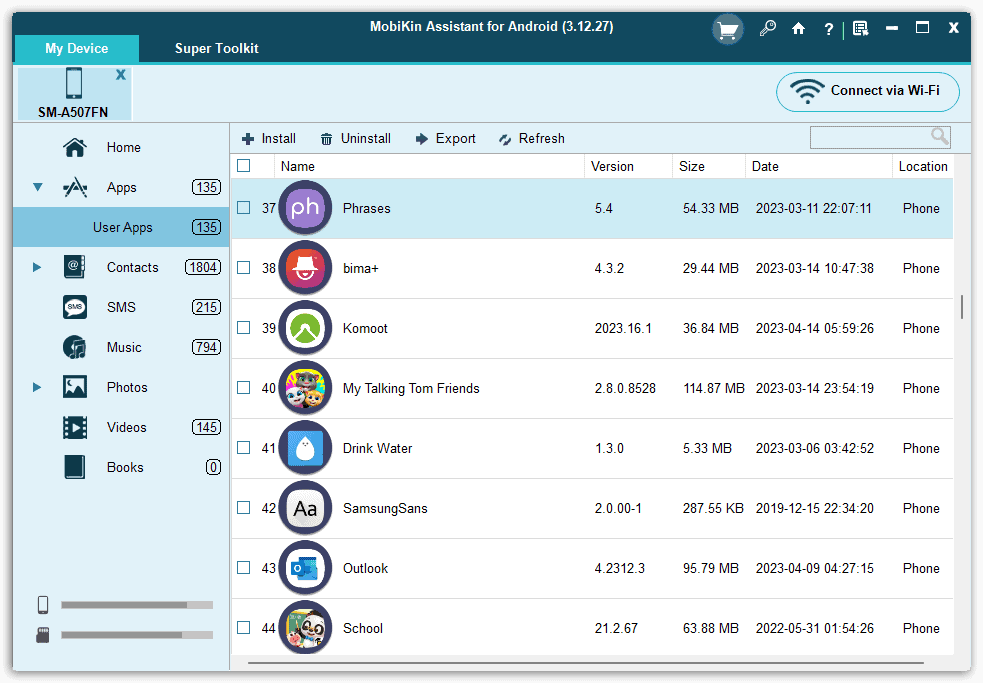Click the vertical scrollbar thumb
983x683 pixels.
(962, 307)
